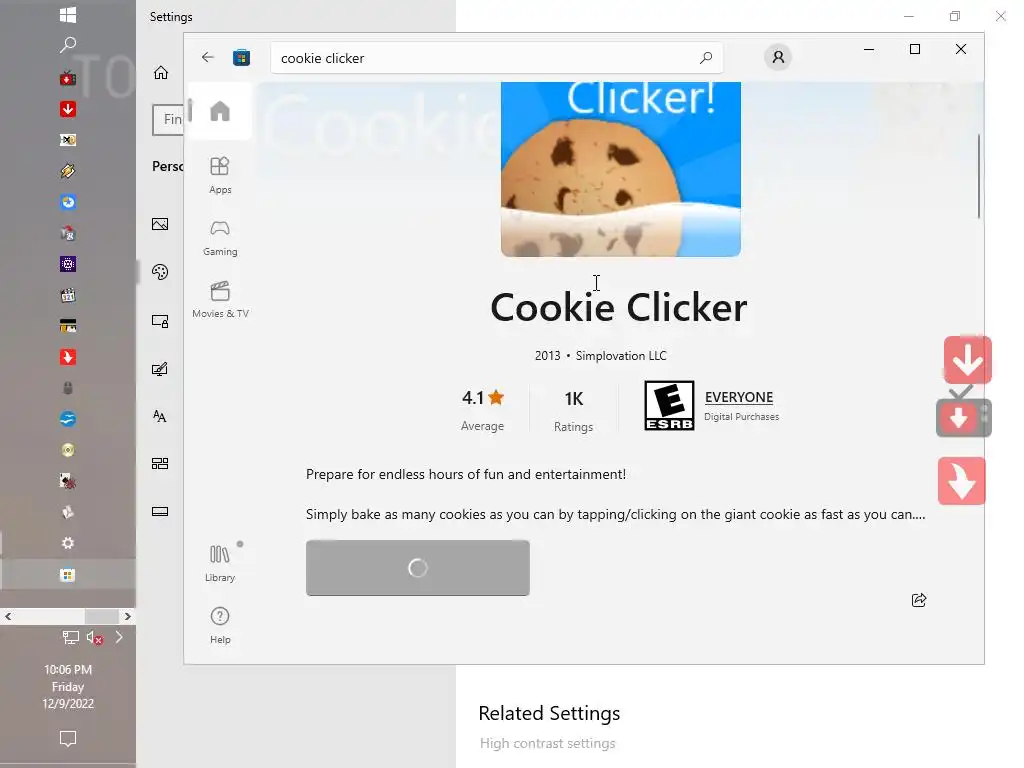Viewport: 1024px width, 768px height.
Task: Open the blue bird taskbar icon
Action: [x=68, y=419]
